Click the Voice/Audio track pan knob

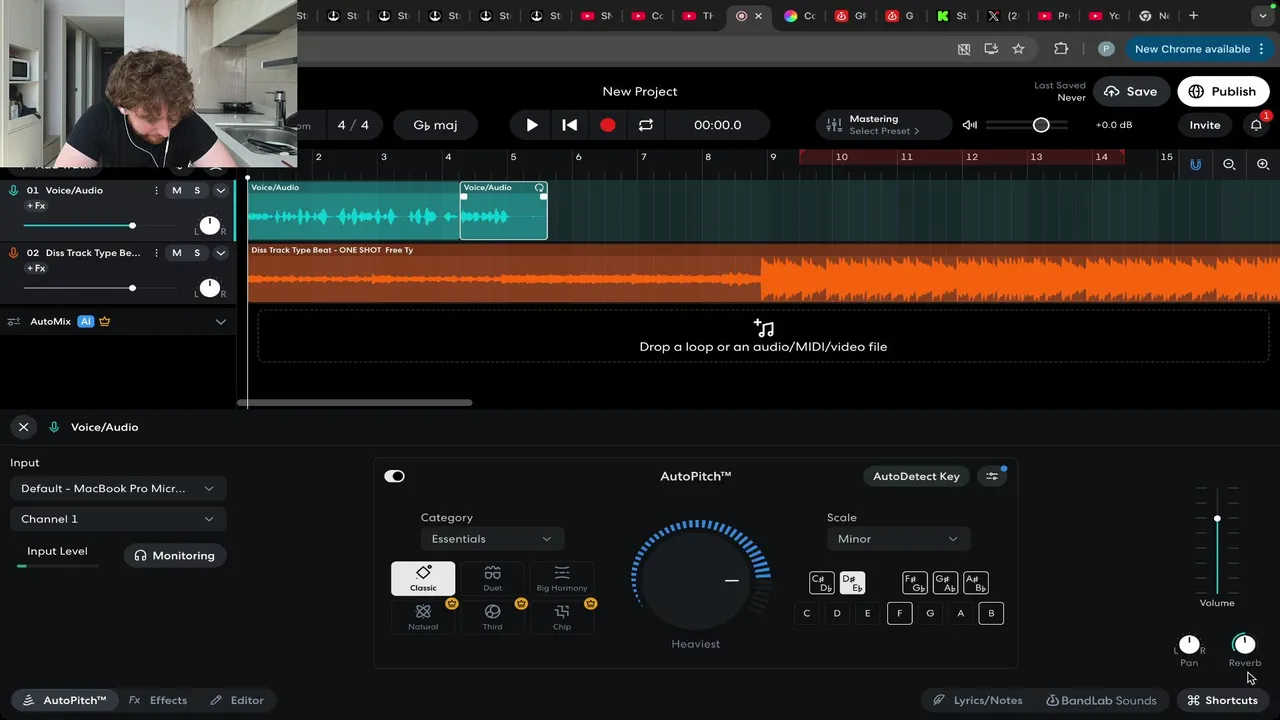(209, 225)
